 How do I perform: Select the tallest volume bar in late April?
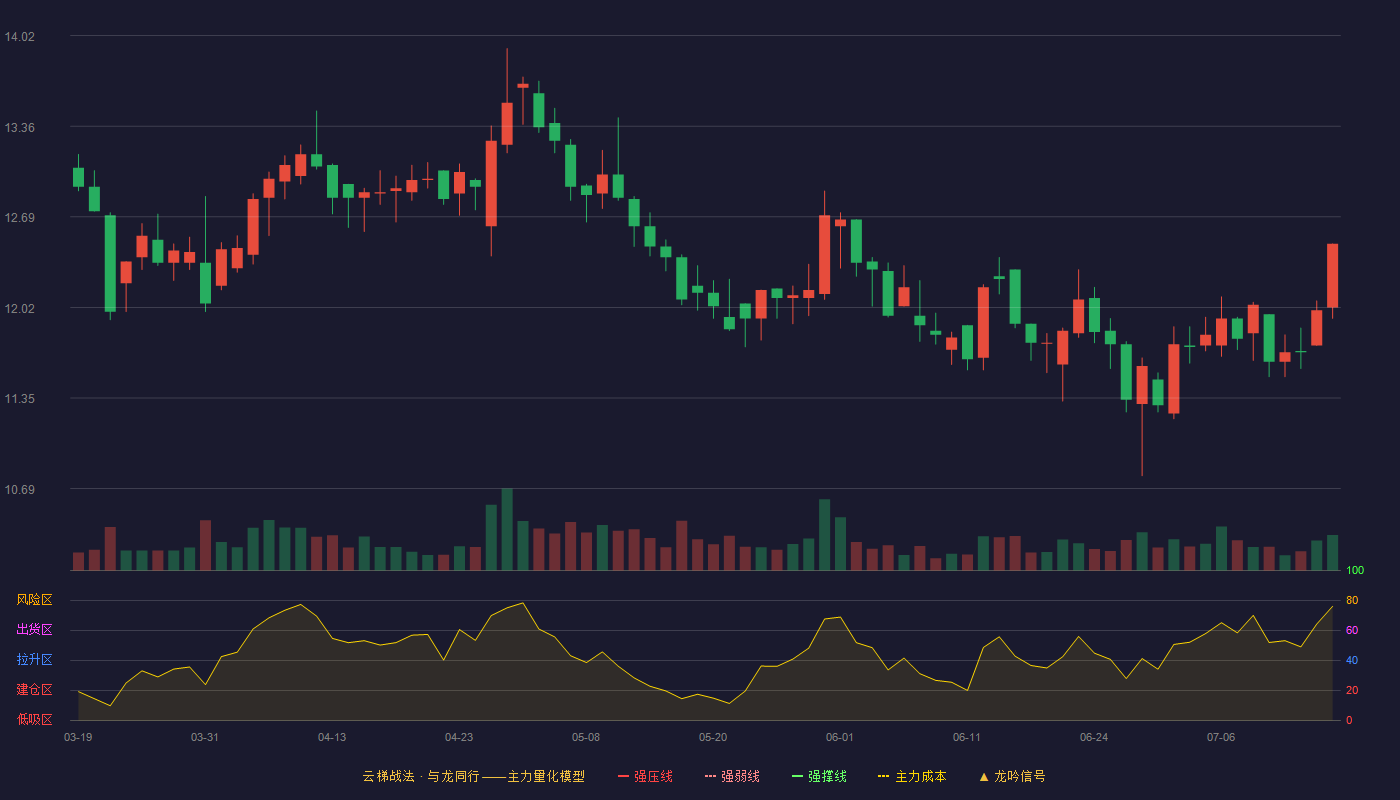tap(507, 529)
